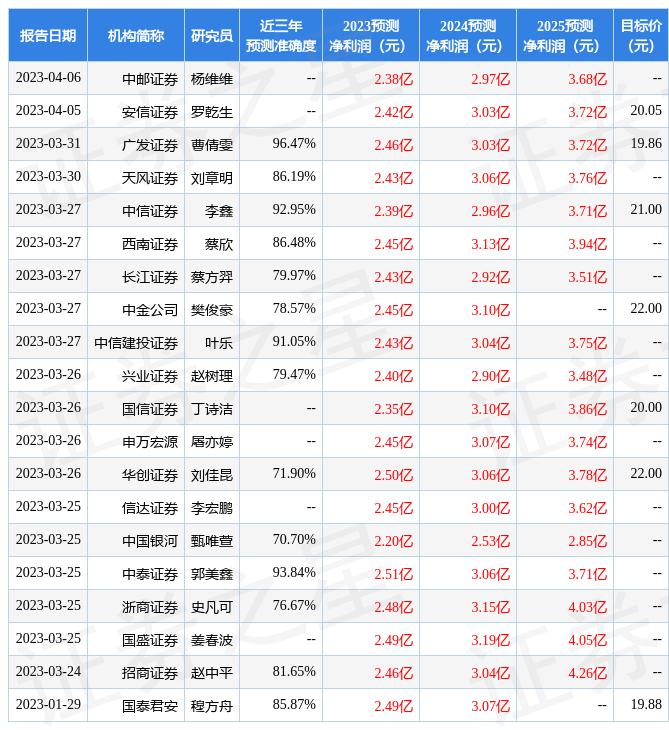The height and width of the screenshot is (730, 669).
Task: Click the 2024预测净利润 column header
Action: pyautogui.click(x=468, y=35)
